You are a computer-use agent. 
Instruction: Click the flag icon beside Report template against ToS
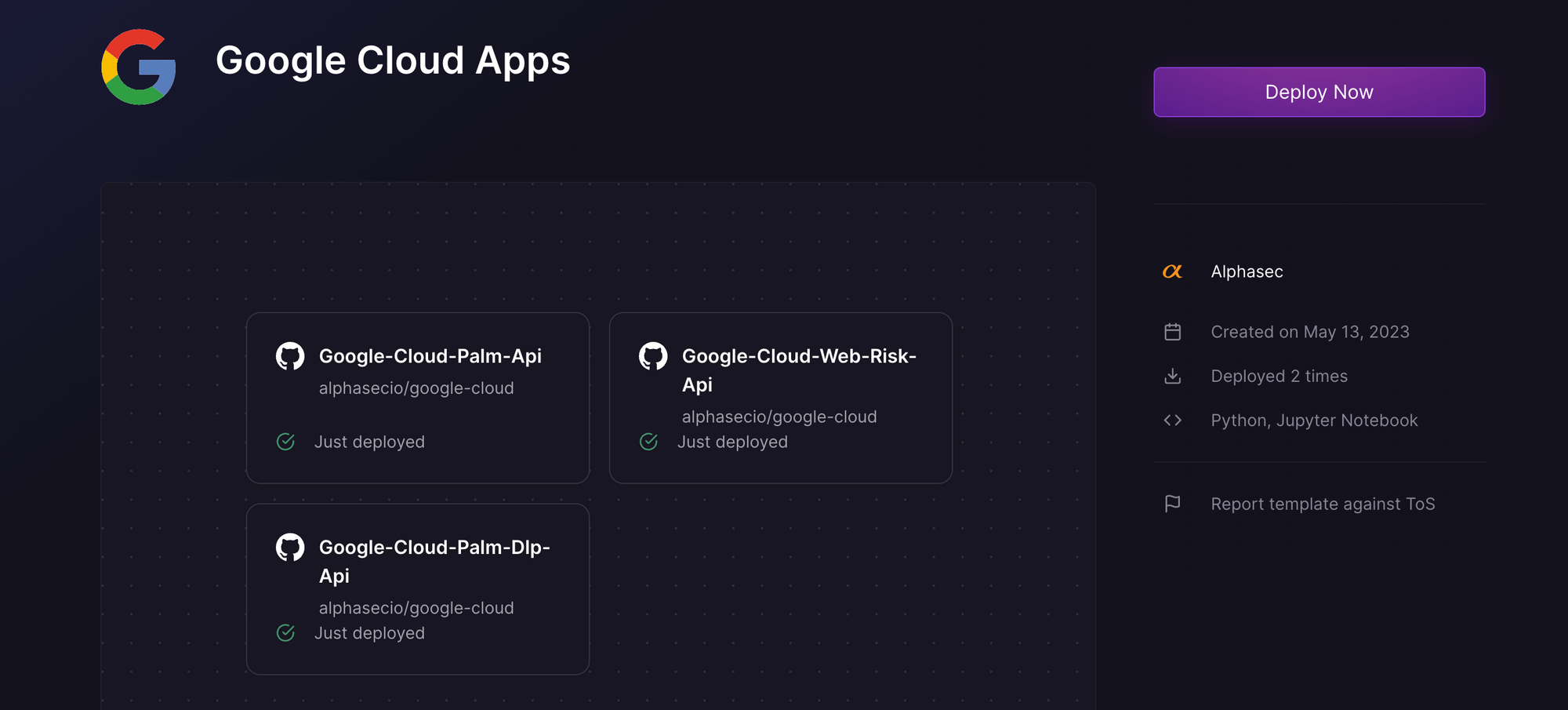(x=1172, y=503)
